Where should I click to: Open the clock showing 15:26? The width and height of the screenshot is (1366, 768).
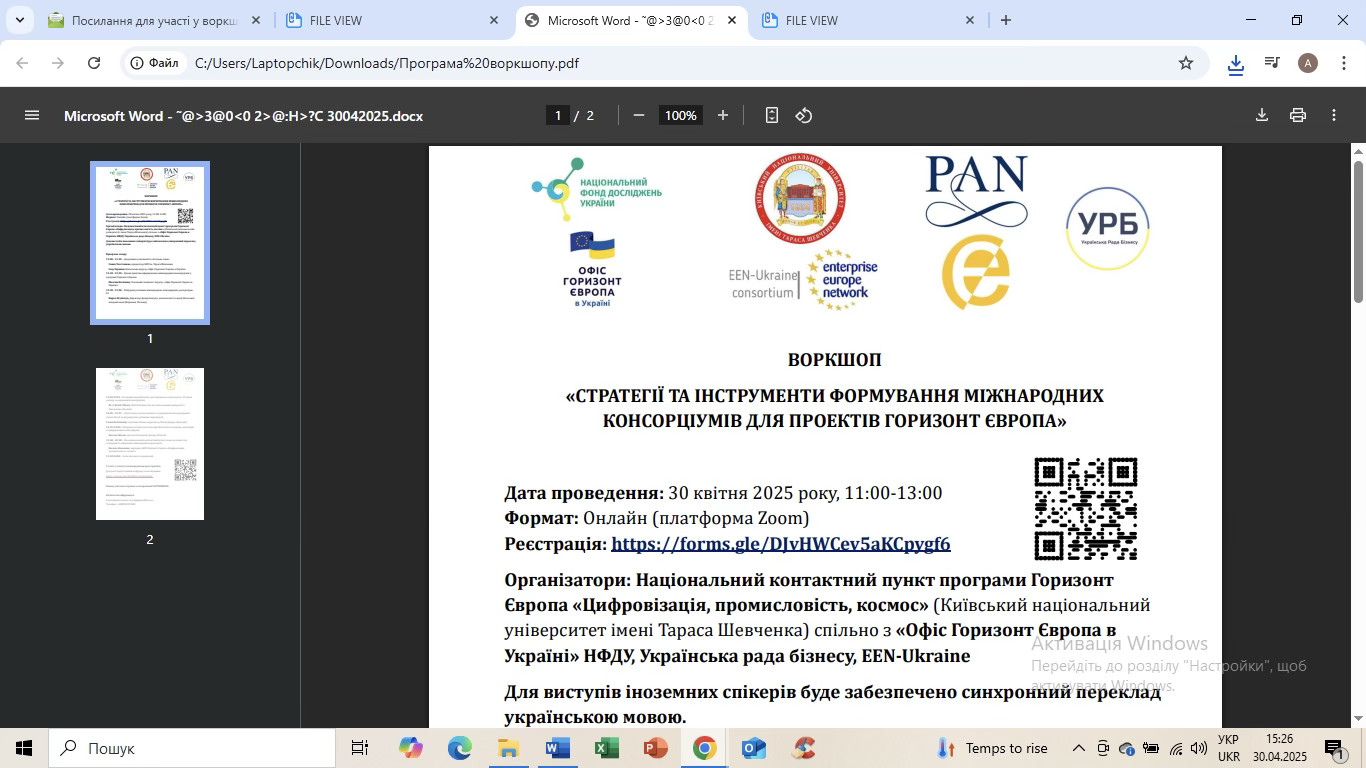point(1279,748)
